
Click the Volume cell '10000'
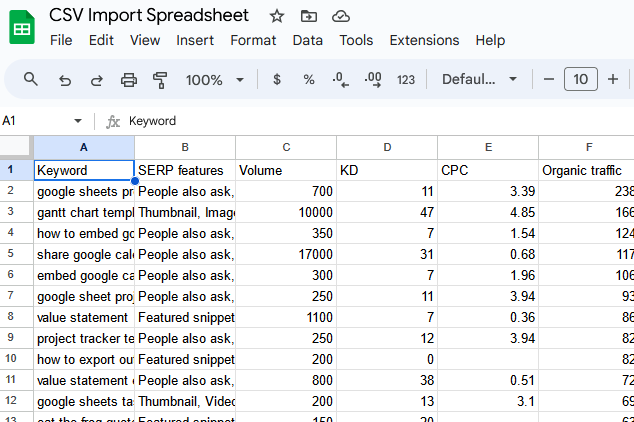click(x=286, y=212)
